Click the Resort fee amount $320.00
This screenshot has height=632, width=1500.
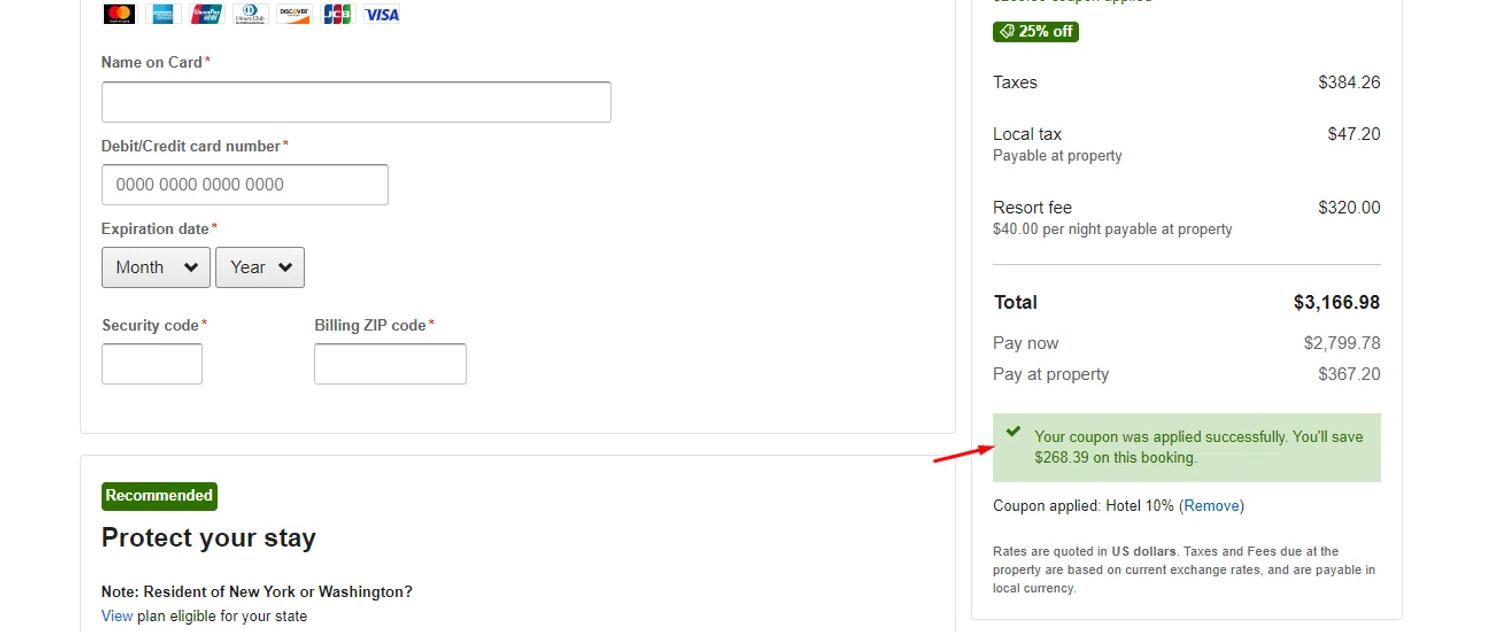pyautogui.click(x=1349, y=208)
